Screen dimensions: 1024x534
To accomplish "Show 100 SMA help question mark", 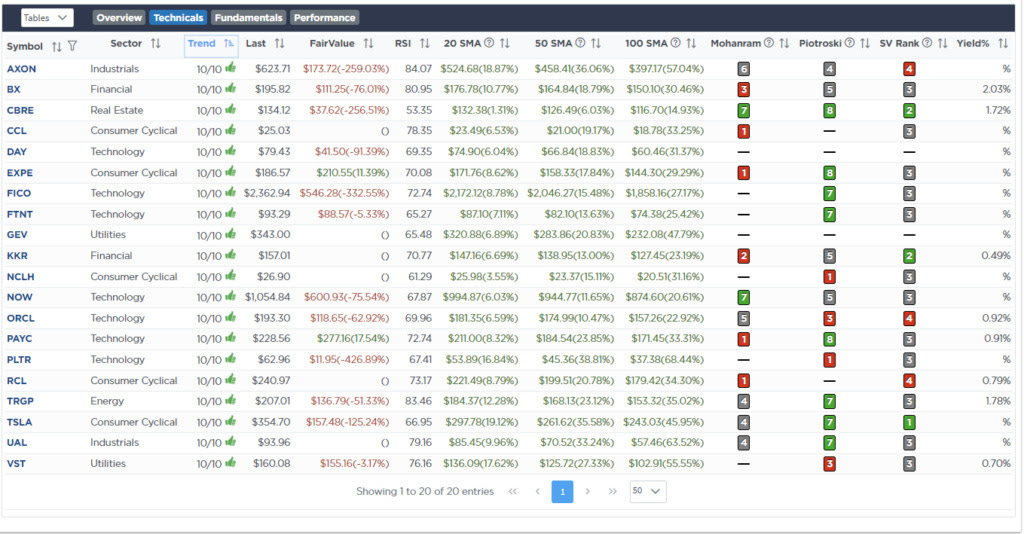I will click(x=675, y=44).
